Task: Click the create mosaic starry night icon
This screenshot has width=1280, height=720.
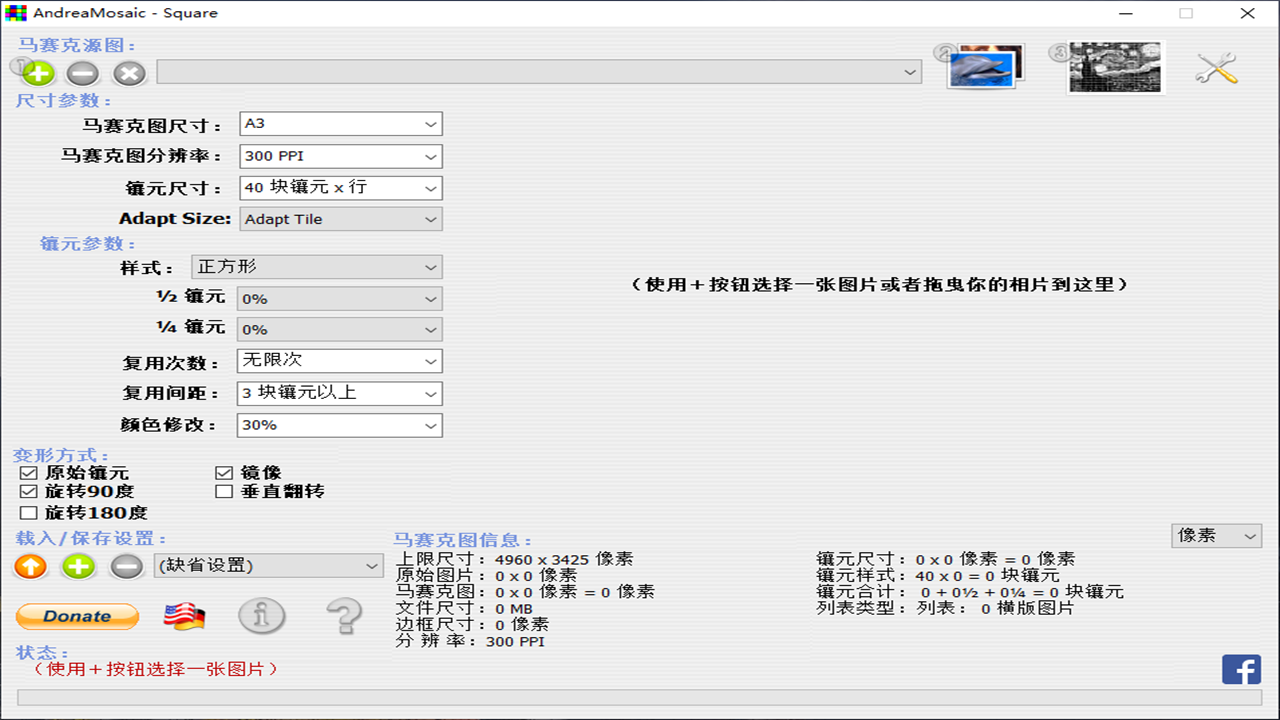Action: (x=1115, y=67)
